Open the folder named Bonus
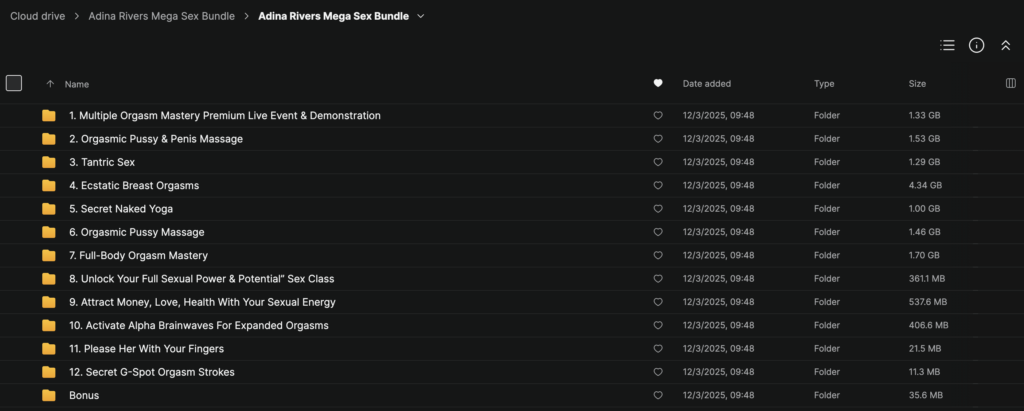 (84, 396)
